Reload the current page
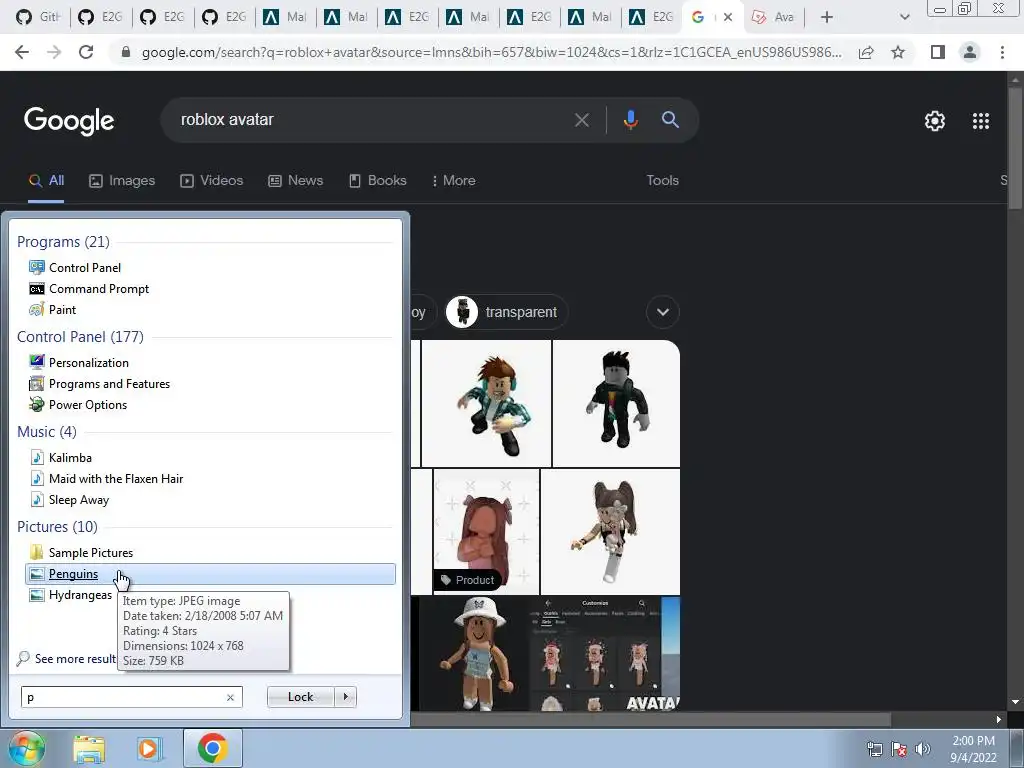This screenshot has height=768, width=1024. [86, 52]
